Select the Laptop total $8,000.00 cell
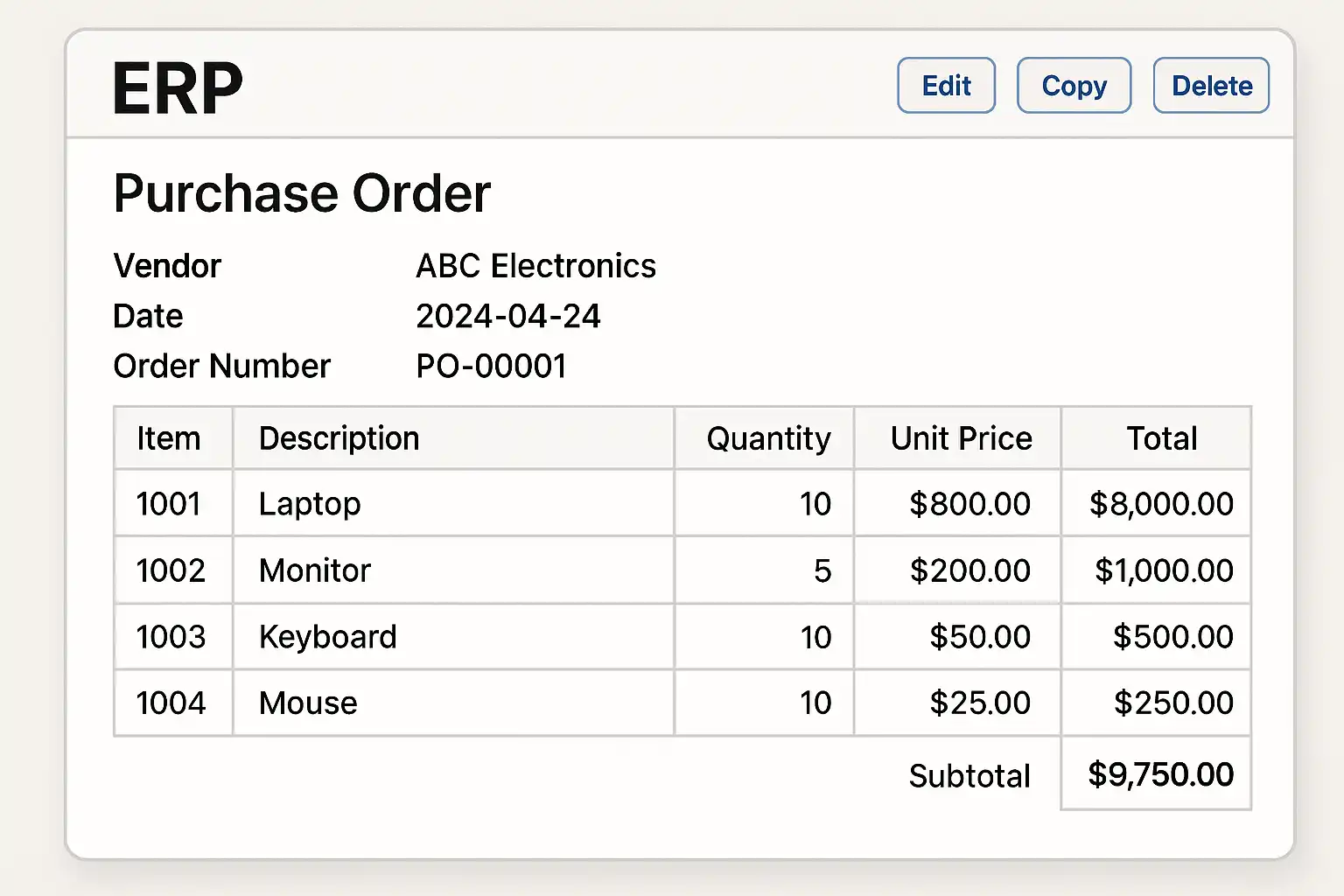The width and height of the screenshot is (1344, 896). [1161, 504]
